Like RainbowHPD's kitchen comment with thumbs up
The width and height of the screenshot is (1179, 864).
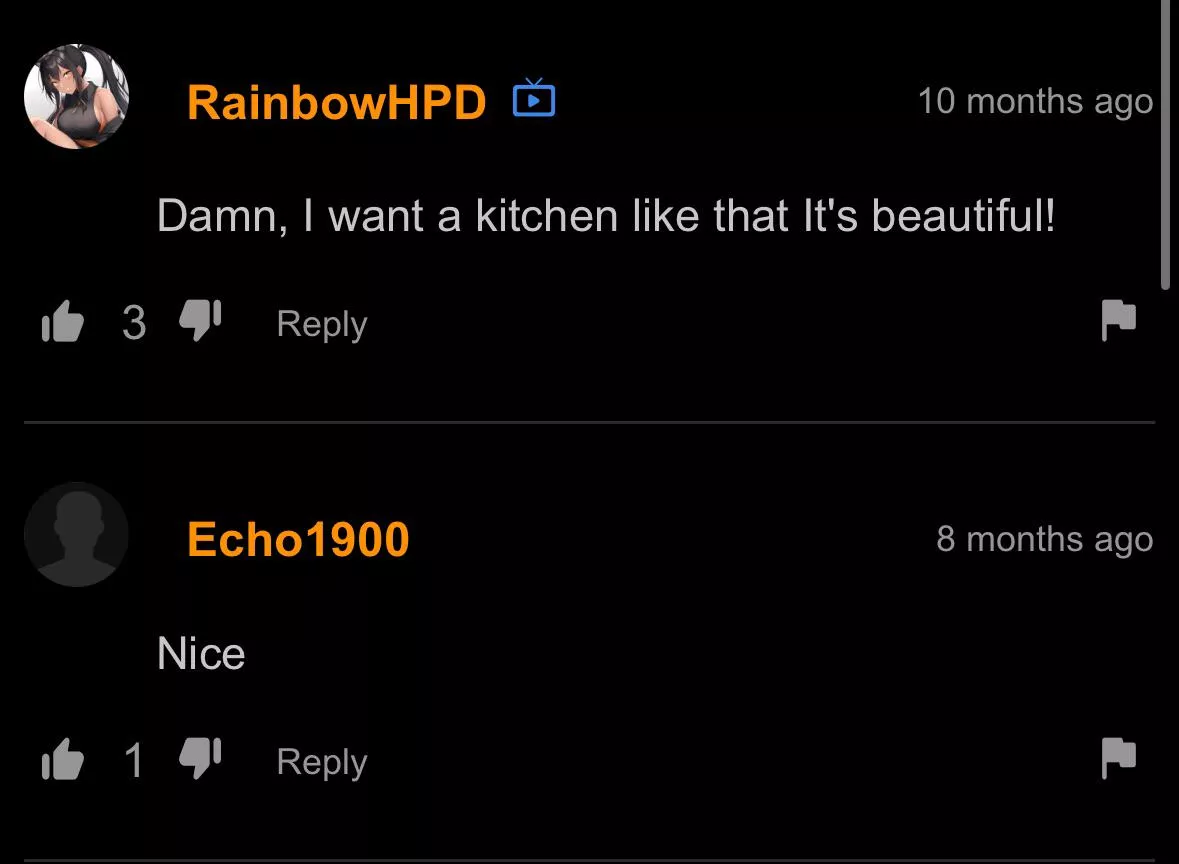click(x=62, y=322)
